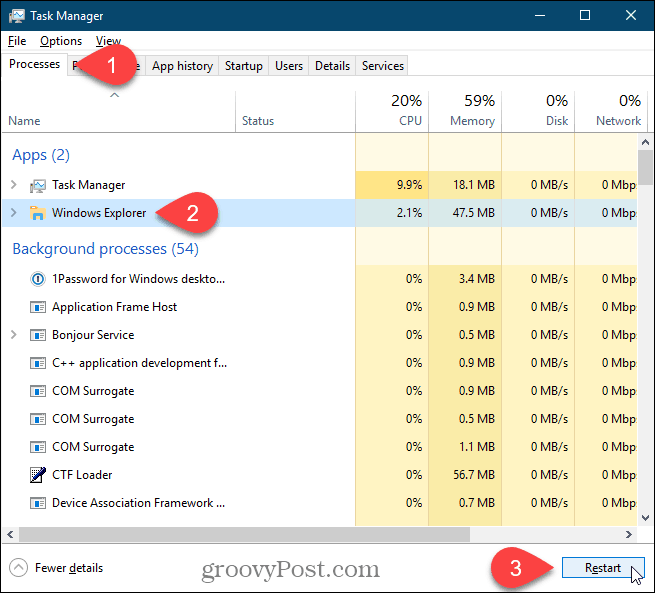Click the Windows Explorer folder icon
This screenshot has width=655, height=593.
[38, 213]
